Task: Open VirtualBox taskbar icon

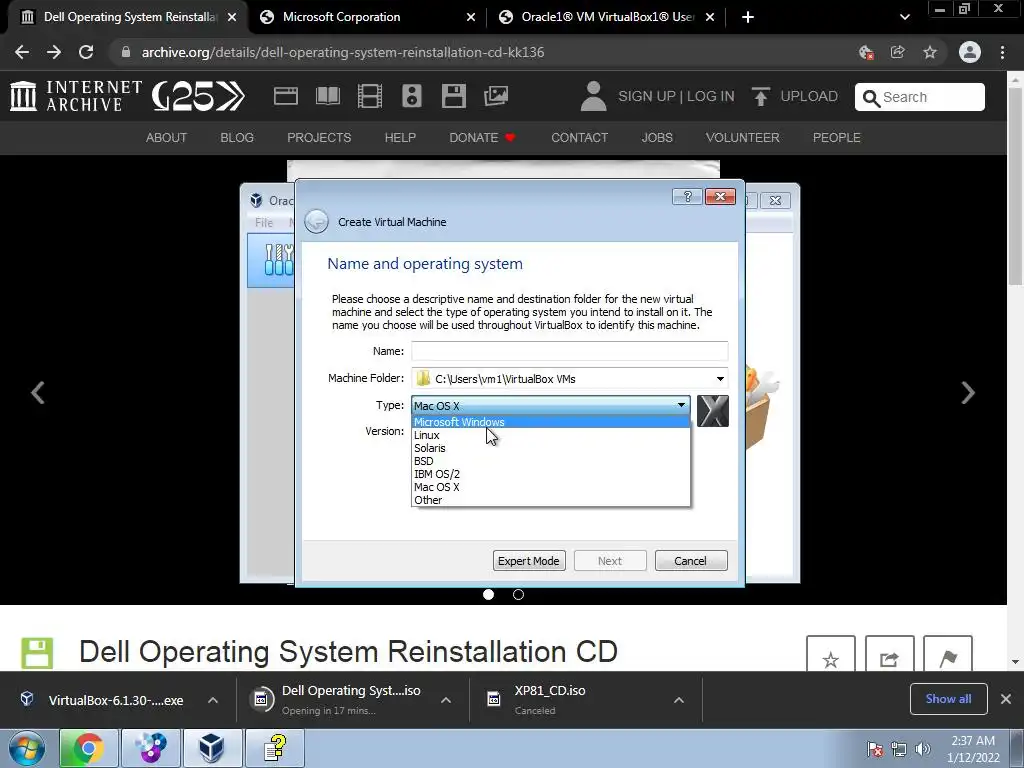Action: pyautogui.click(x=212, y=748)
